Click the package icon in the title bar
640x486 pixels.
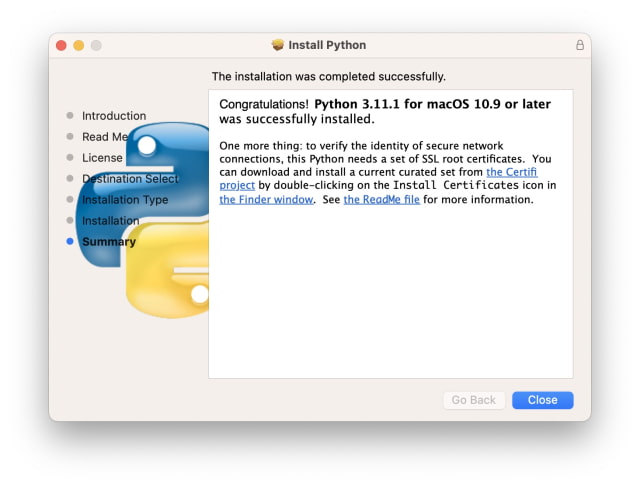tap(278, 45)
